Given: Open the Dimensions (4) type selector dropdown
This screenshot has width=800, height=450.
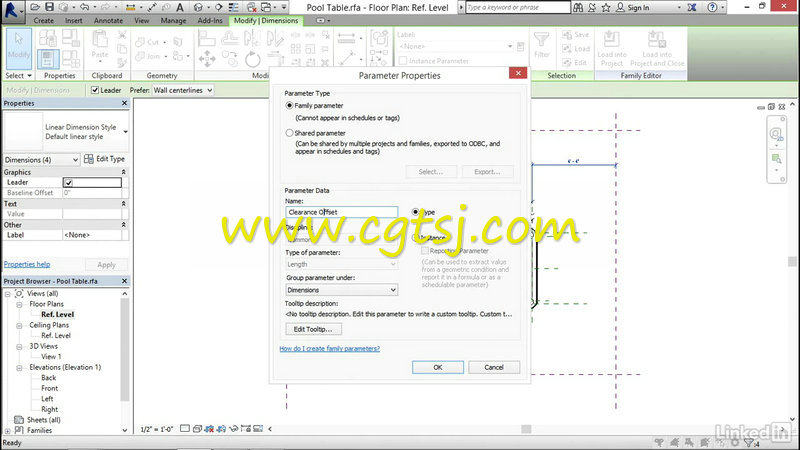Looking at the screenshot, I should [41, 160].
